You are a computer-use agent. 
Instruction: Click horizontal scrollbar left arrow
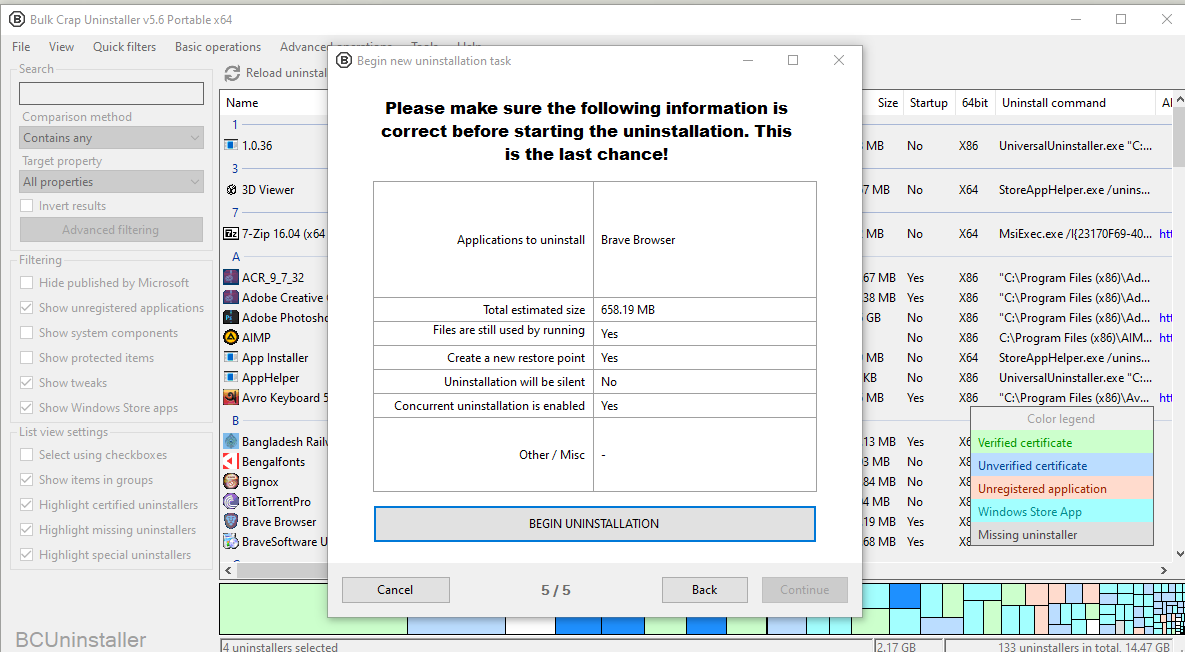pyautogui.click(x=228, y=570)
